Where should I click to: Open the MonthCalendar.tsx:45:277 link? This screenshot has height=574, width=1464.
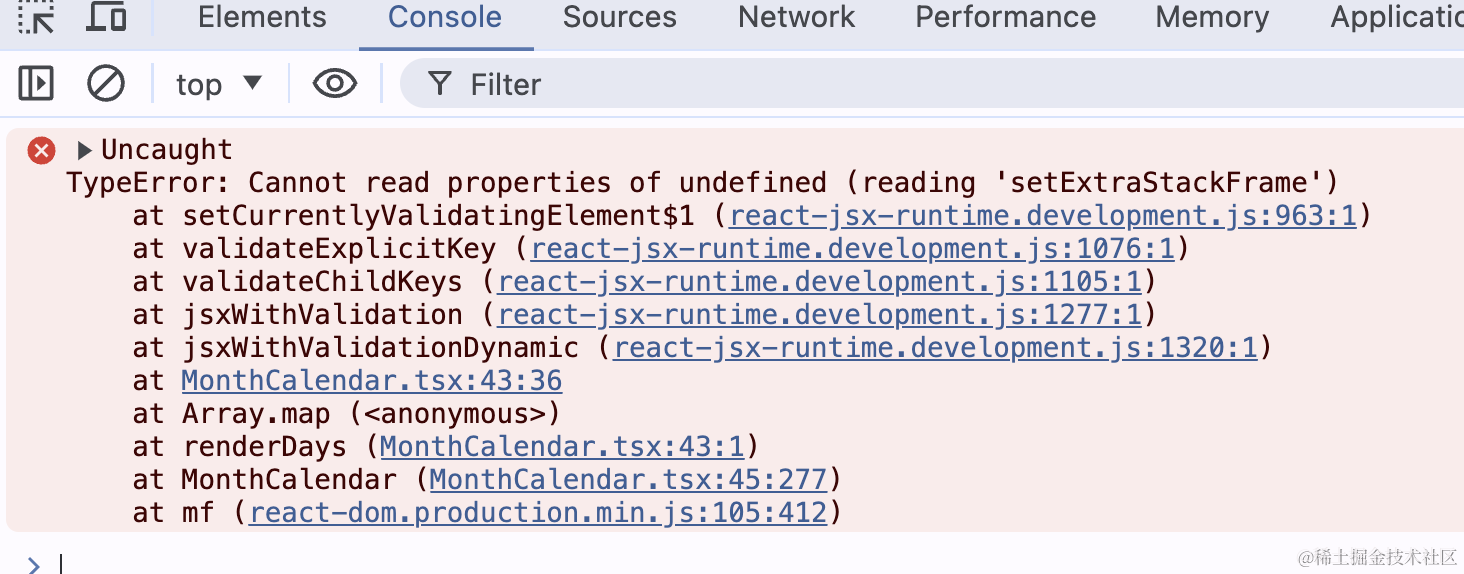[629, 480]
